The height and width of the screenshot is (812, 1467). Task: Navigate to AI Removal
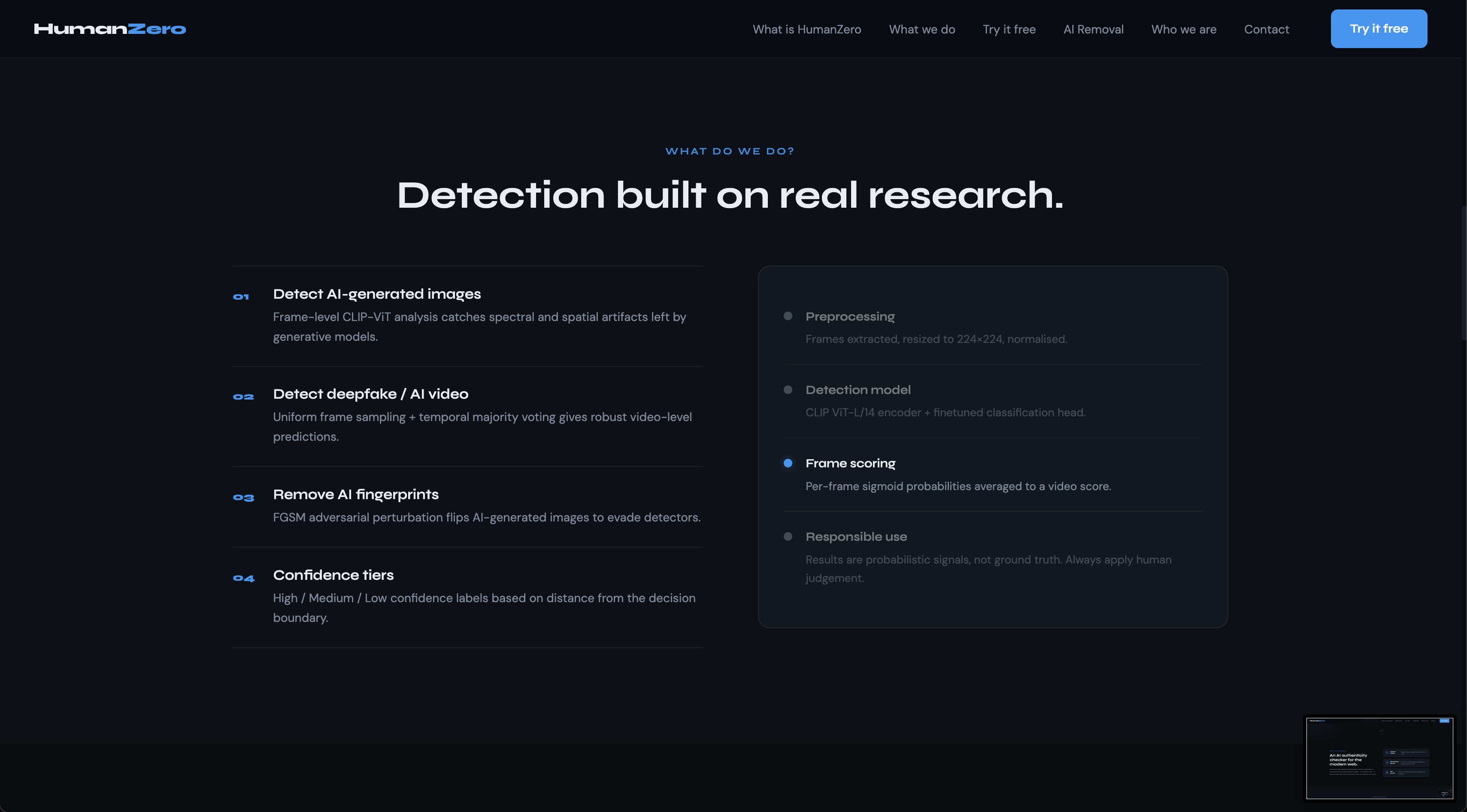tap(1093, 30)
